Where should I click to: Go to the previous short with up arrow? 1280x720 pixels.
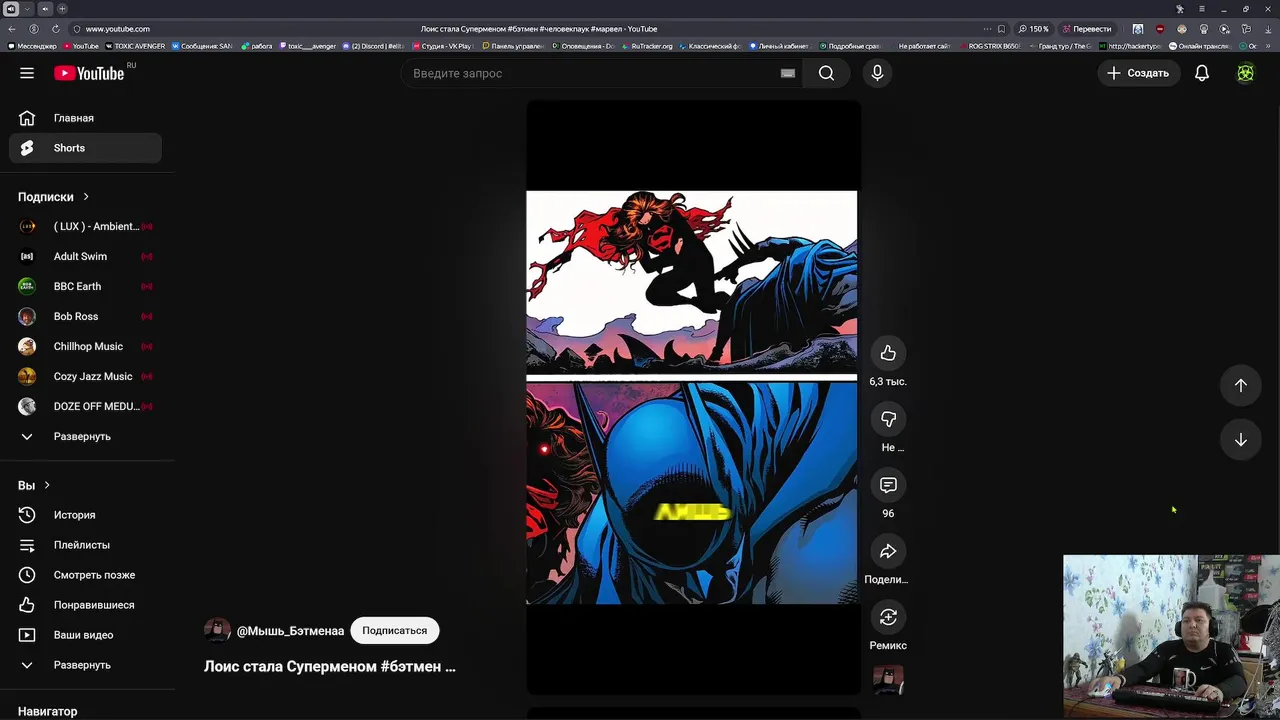click(1240, 385)
